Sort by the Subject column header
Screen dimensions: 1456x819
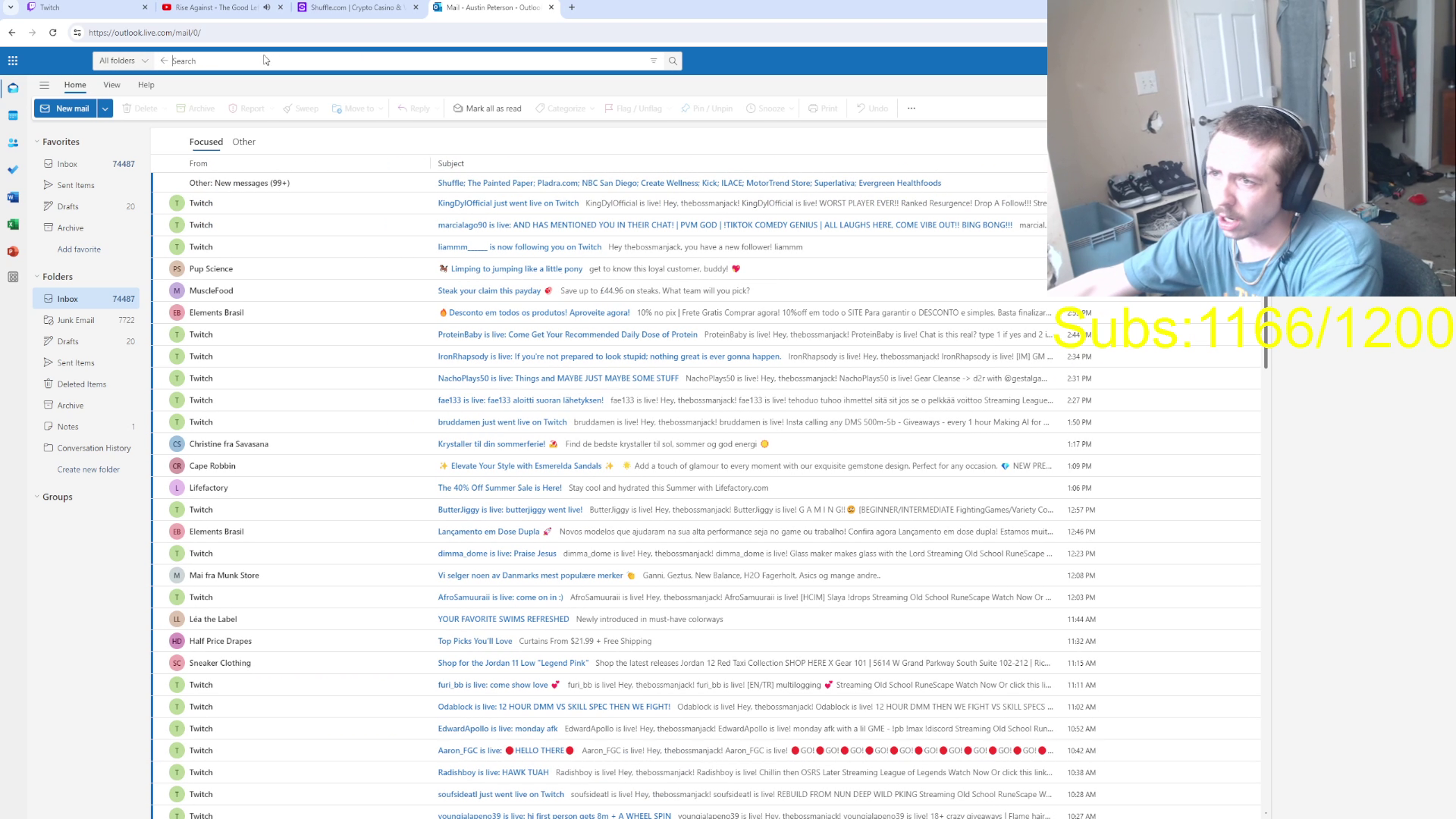coord(450,164)
